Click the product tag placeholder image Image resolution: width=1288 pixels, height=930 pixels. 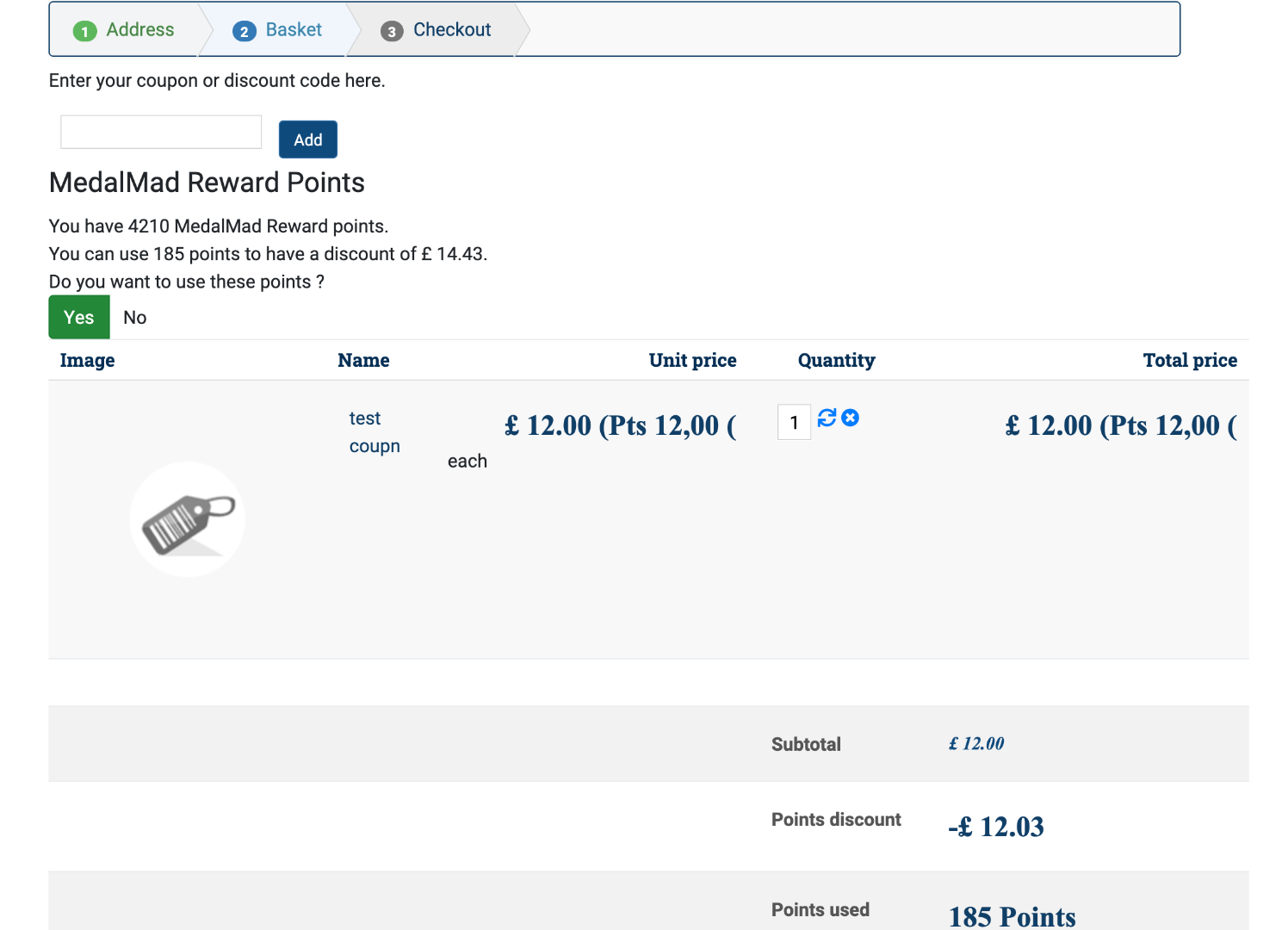(188, 519)
